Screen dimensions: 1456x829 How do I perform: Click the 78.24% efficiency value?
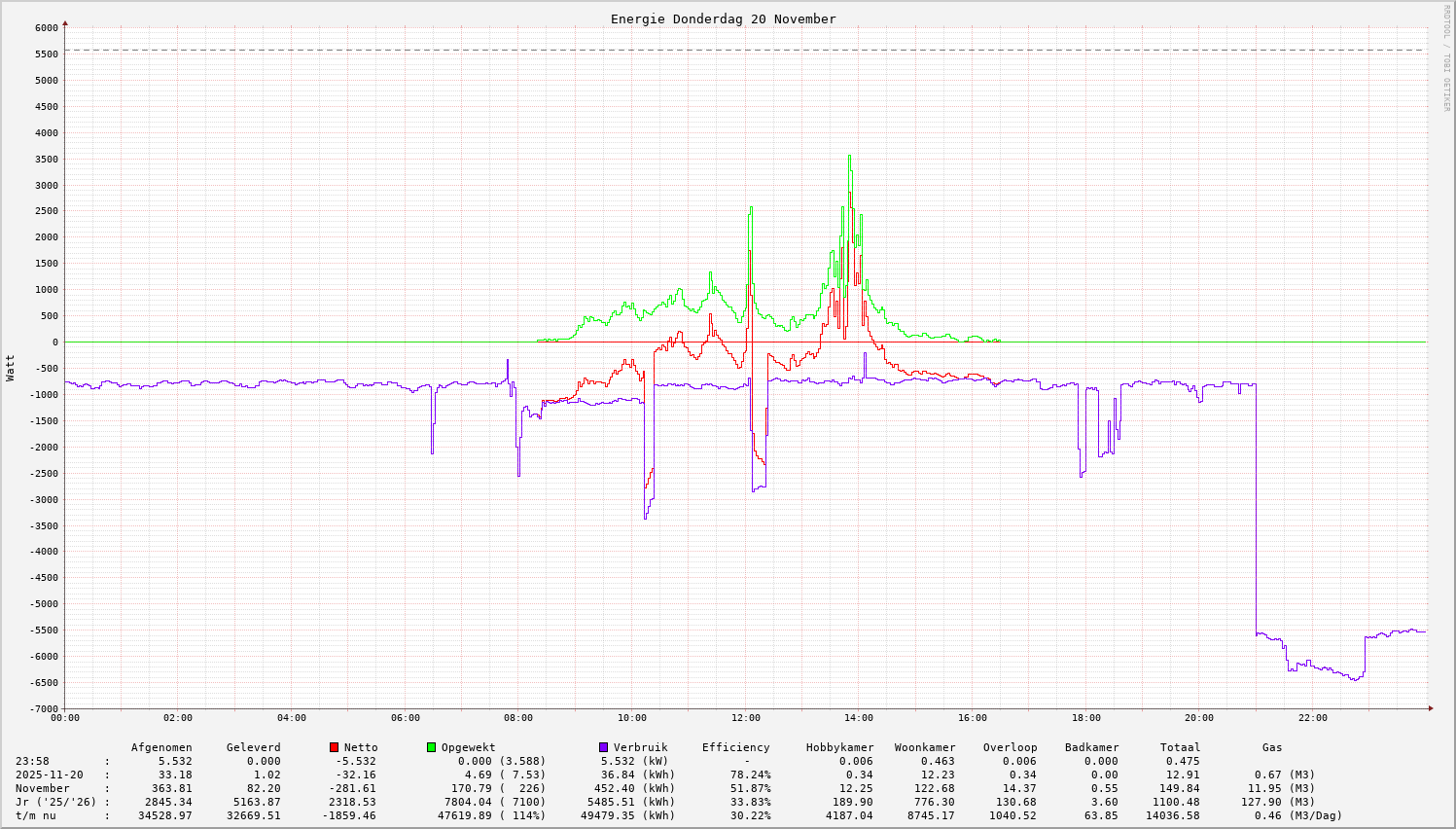click(750, 775)
